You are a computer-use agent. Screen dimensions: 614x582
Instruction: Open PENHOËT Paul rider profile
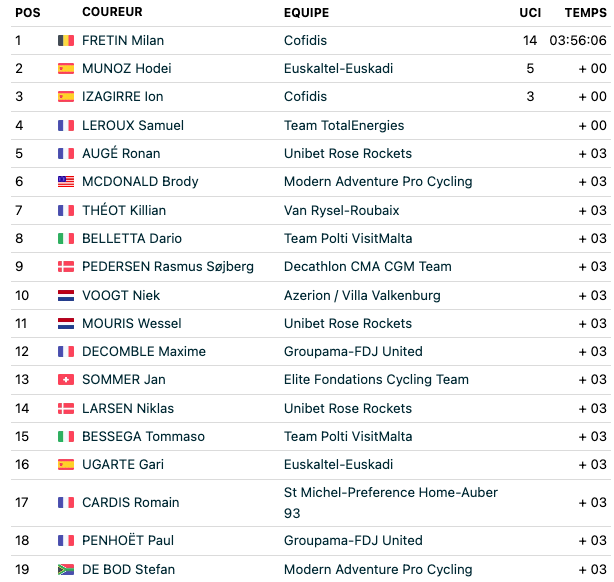(128, 540)
